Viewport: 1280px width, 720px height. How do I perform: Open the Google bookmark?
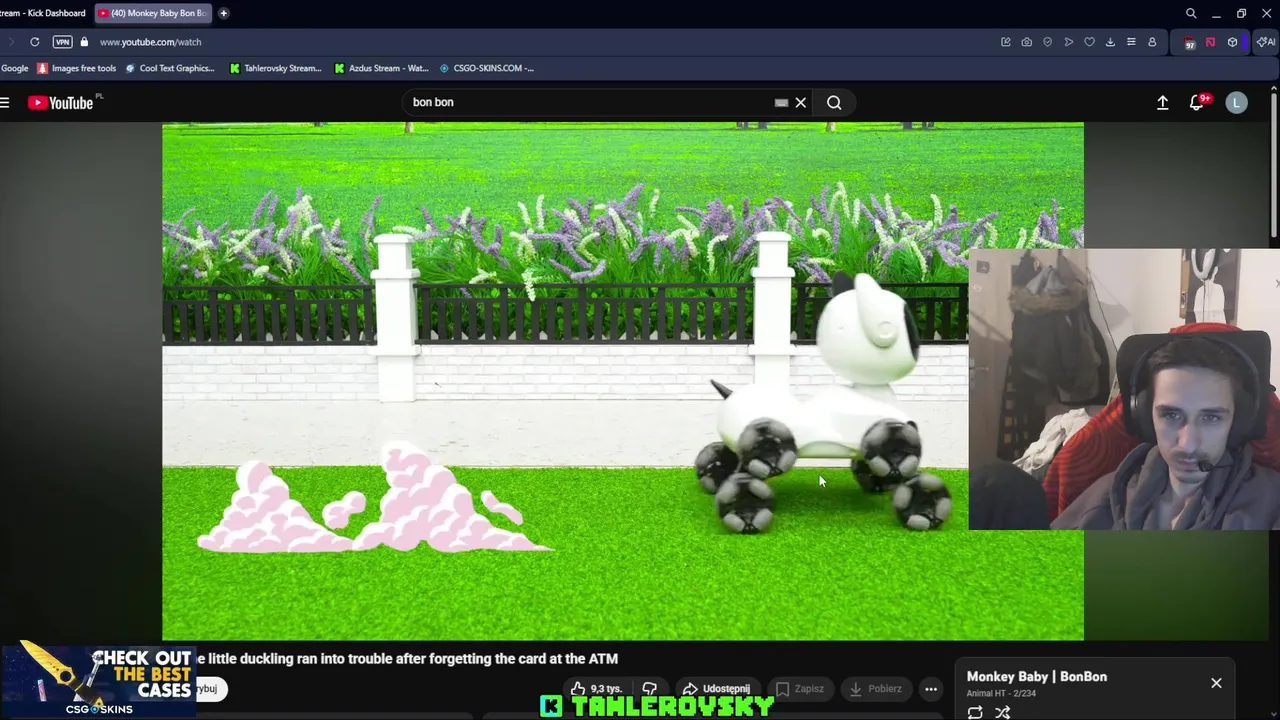click(14, 68)
